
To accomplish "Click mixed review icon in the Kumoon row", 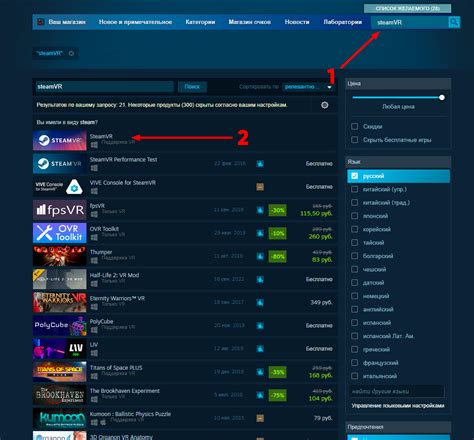I will tap(260, 418).
